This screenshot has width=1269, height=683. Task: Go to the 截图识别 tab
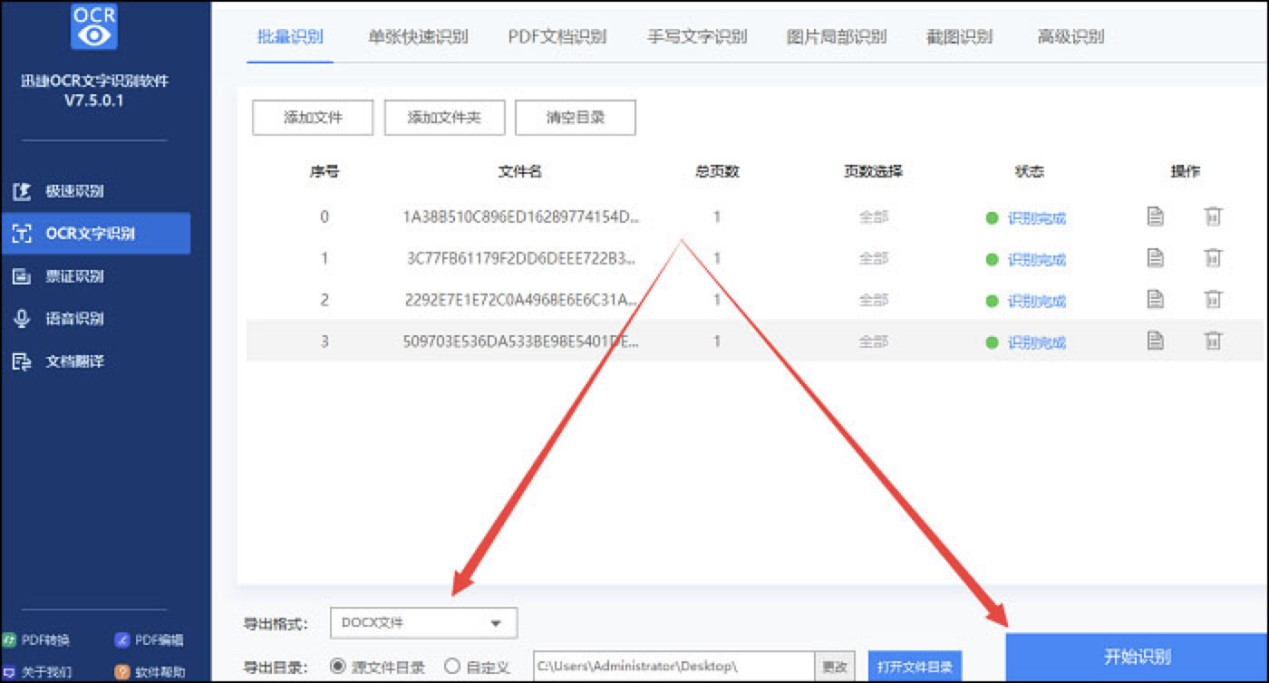click(x=959, y=37)
